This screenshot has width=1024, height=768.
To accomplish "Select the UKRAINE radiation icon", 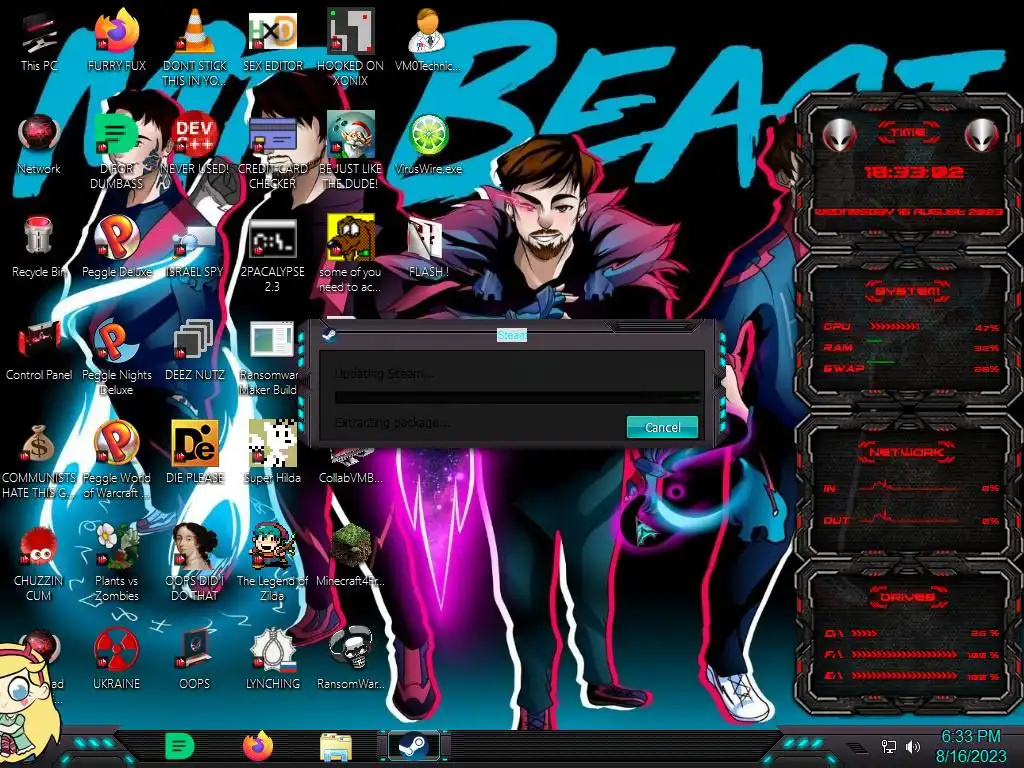I will click(116, 660).
